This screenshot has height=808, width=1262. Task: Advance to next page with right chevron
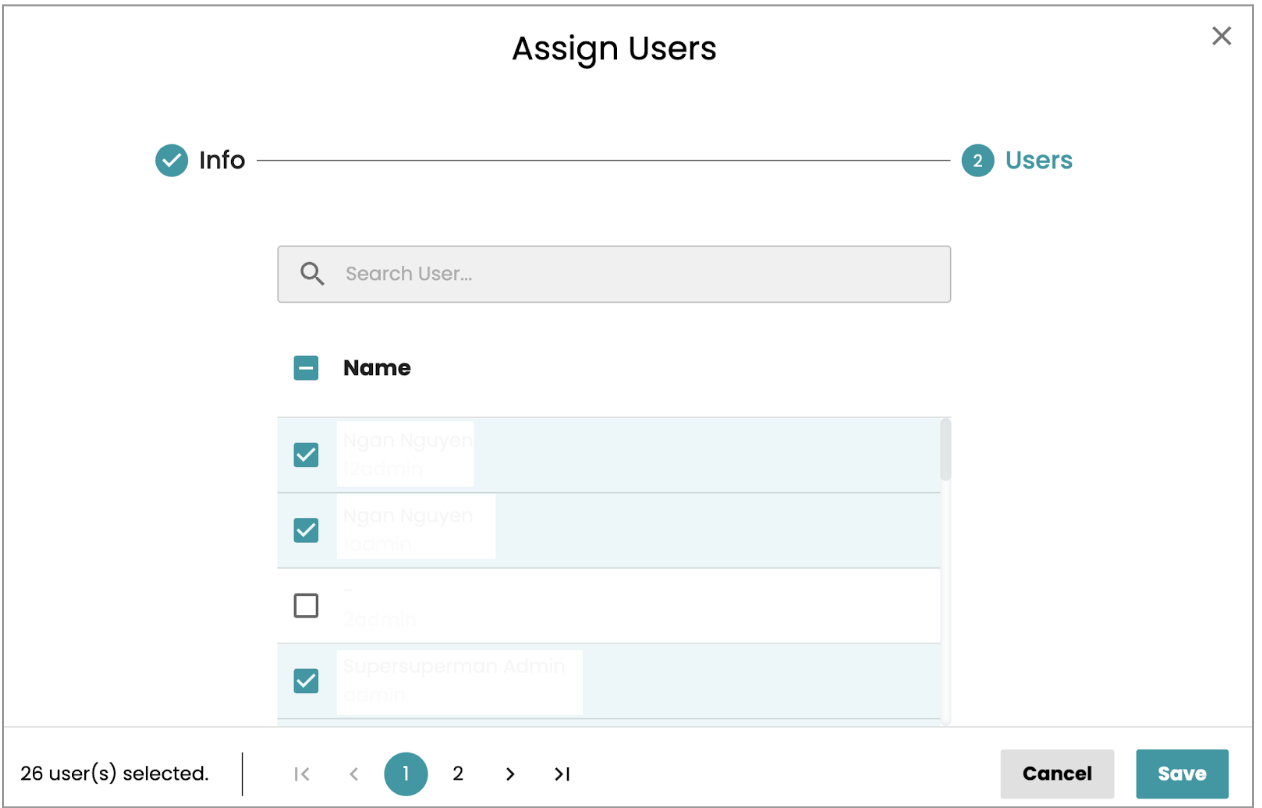pos(510,774)
